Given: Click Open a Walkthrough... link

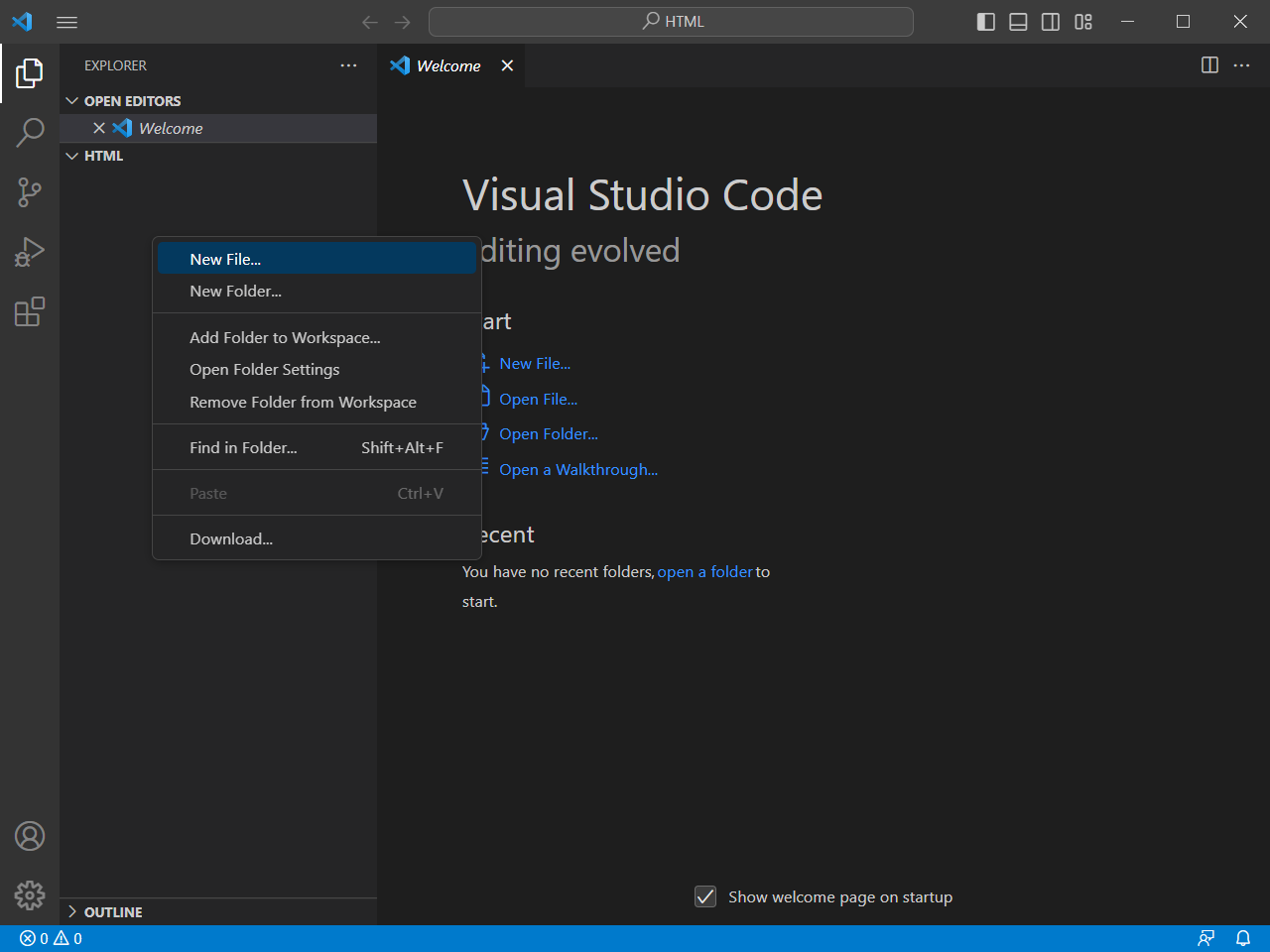Looking at the screenshot, I should tap(578, 469).
